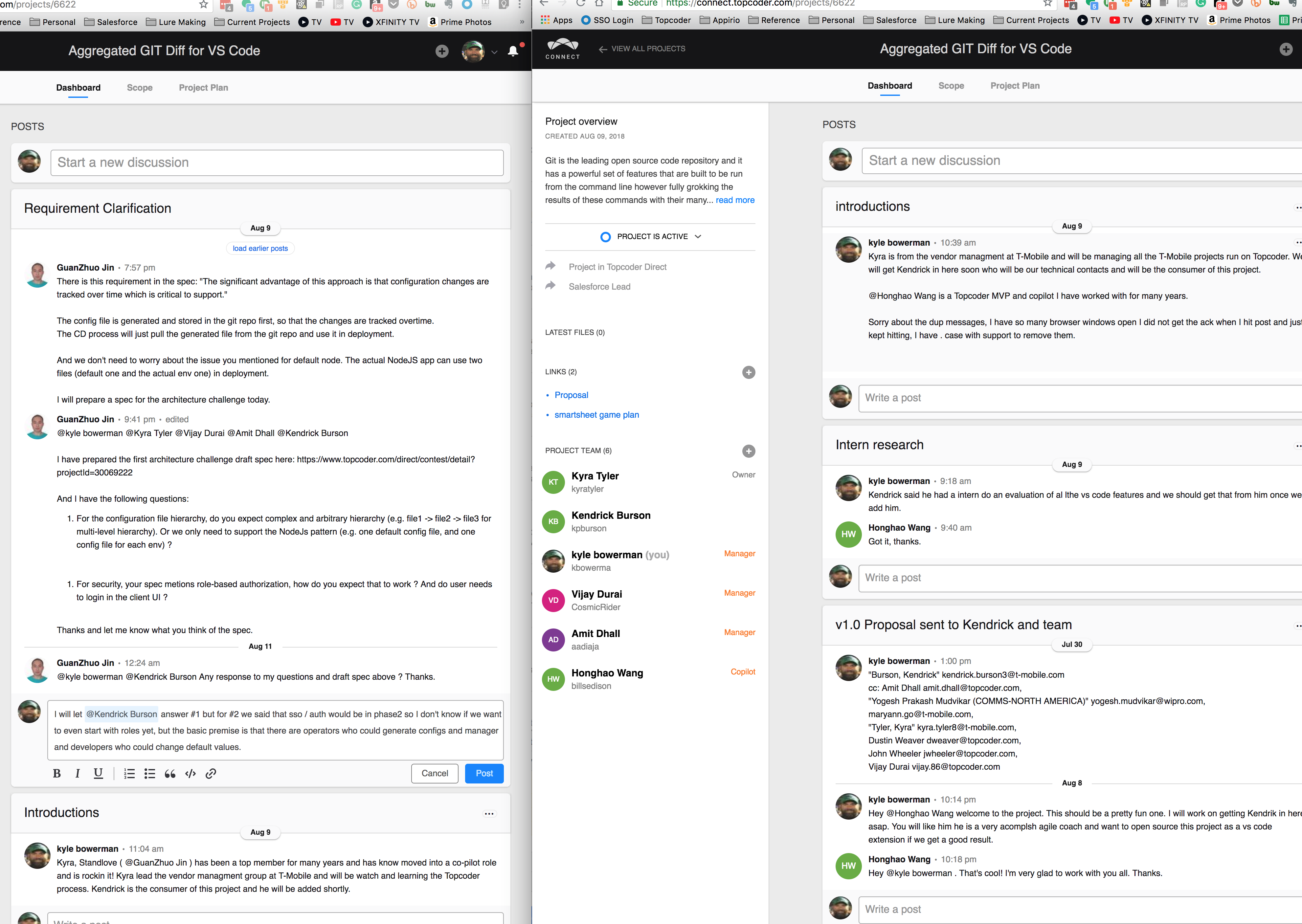Open Salesforce Lead link
This screenshot has width=1302, height=924.
click(599, 287)
